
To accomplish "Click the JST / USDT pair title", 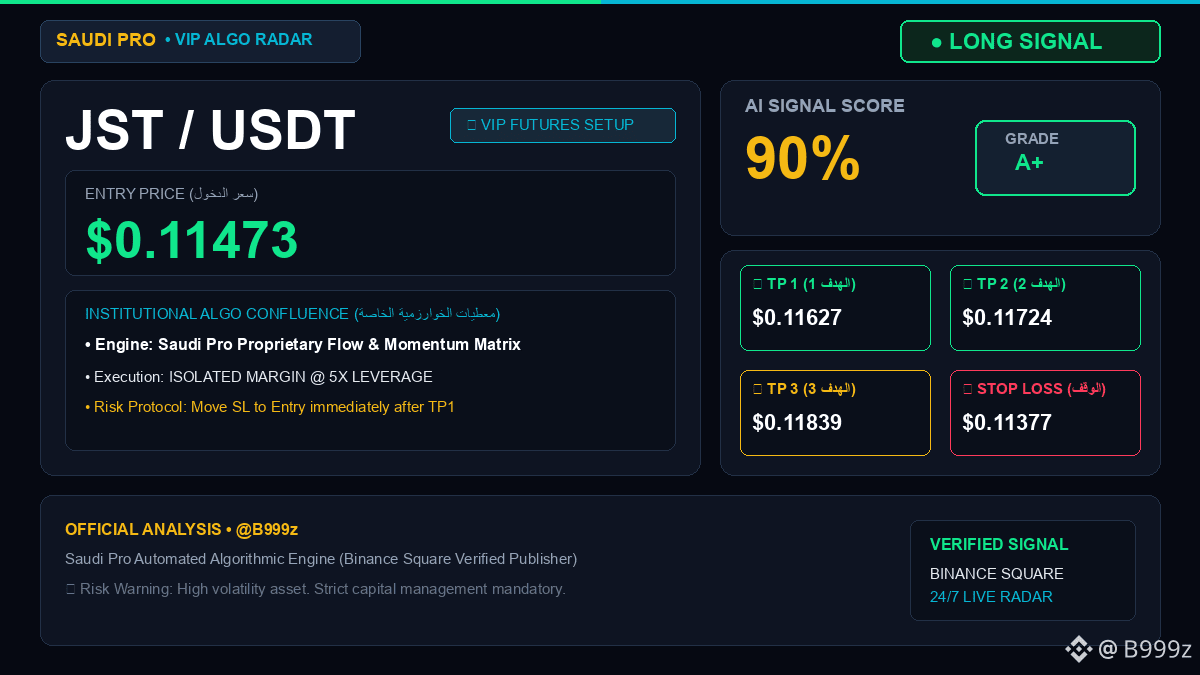I will [x=210, y=130].
